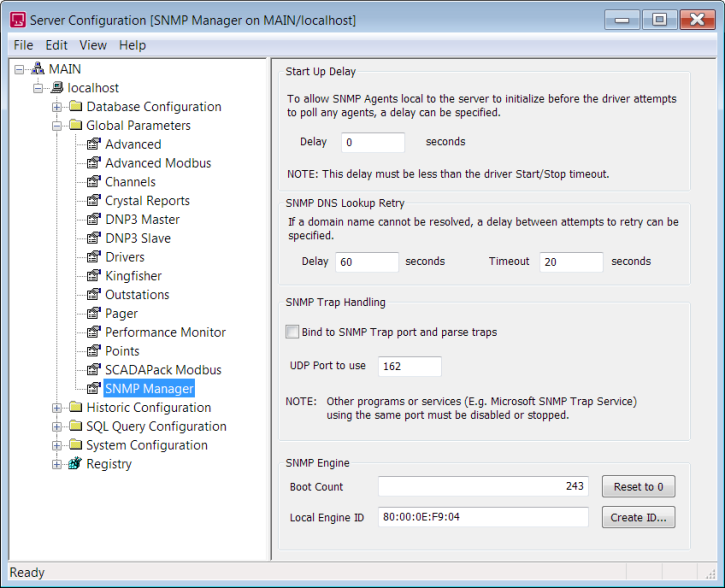
Task: Click the Advanced Modbus settings icon
Action: pos(94,163)
